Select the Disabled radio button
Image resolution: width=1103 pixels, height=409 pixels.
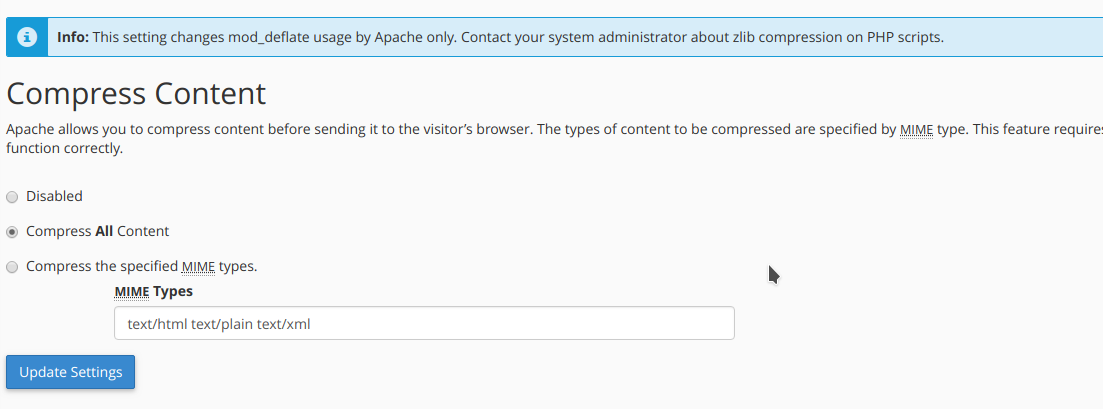(x=12, y=197)
